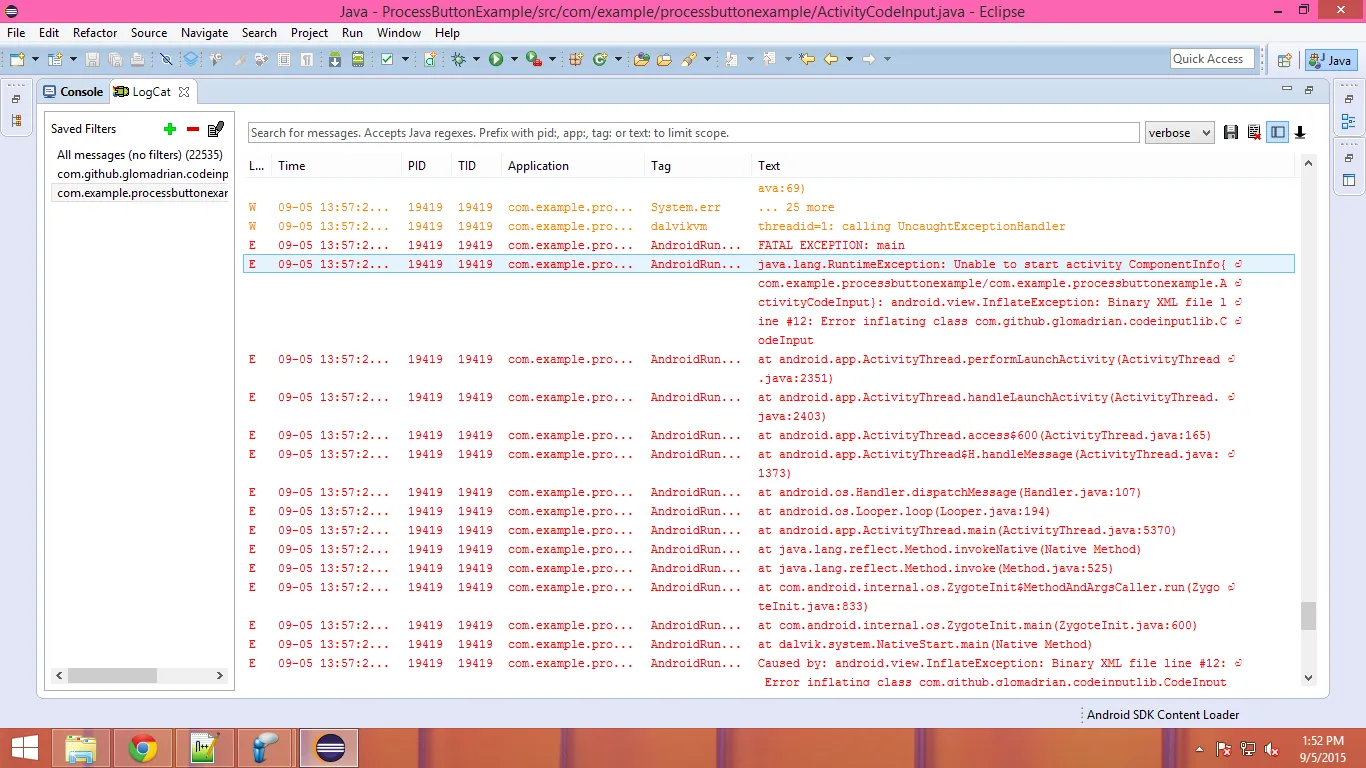
Task: Click the Application column header
Action: tap(574, 166)
